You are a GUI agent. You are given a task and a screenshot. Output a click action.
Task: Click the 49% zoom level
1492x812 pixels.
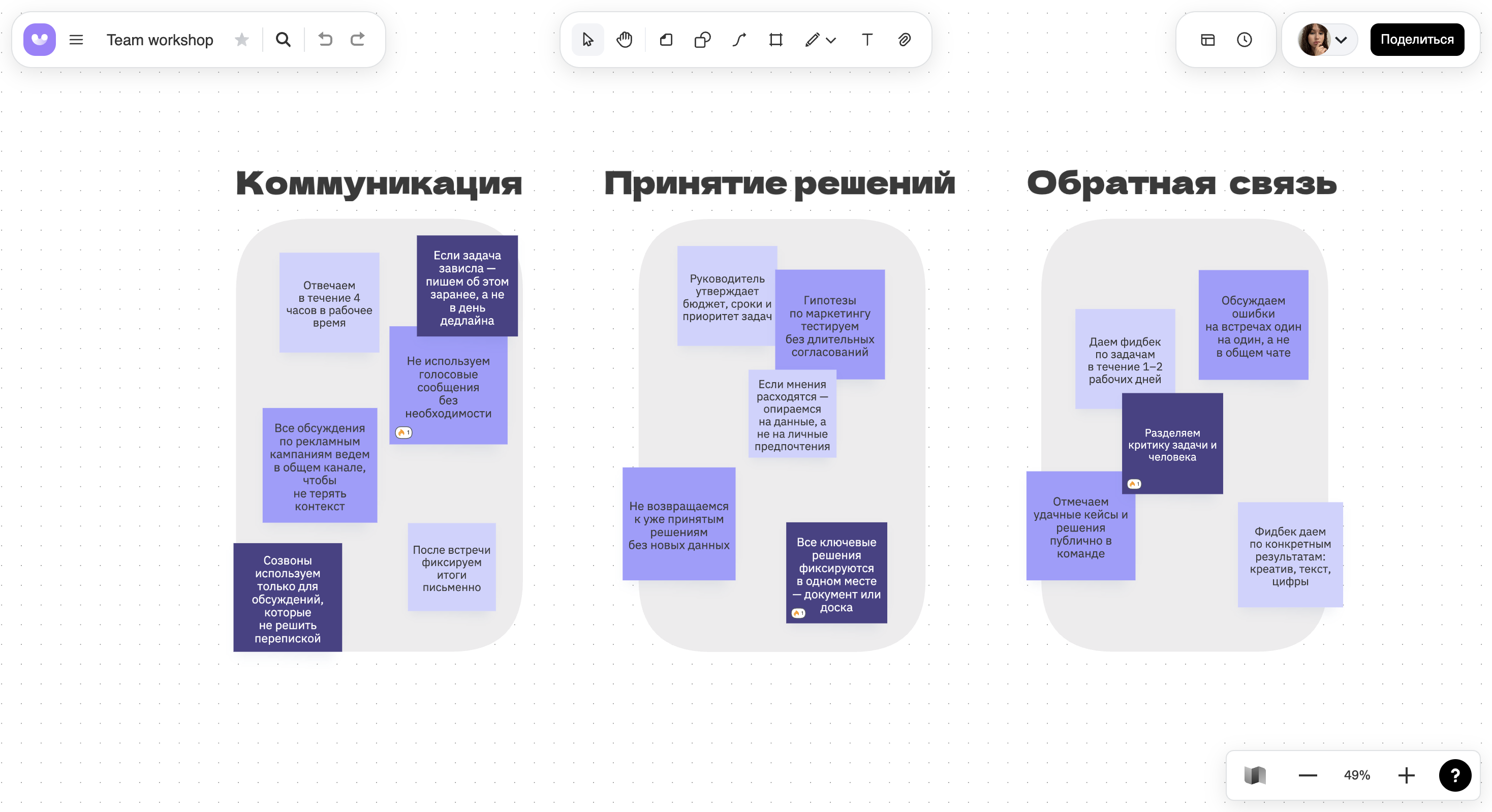pyautogui.click(x=1356, y=775)
